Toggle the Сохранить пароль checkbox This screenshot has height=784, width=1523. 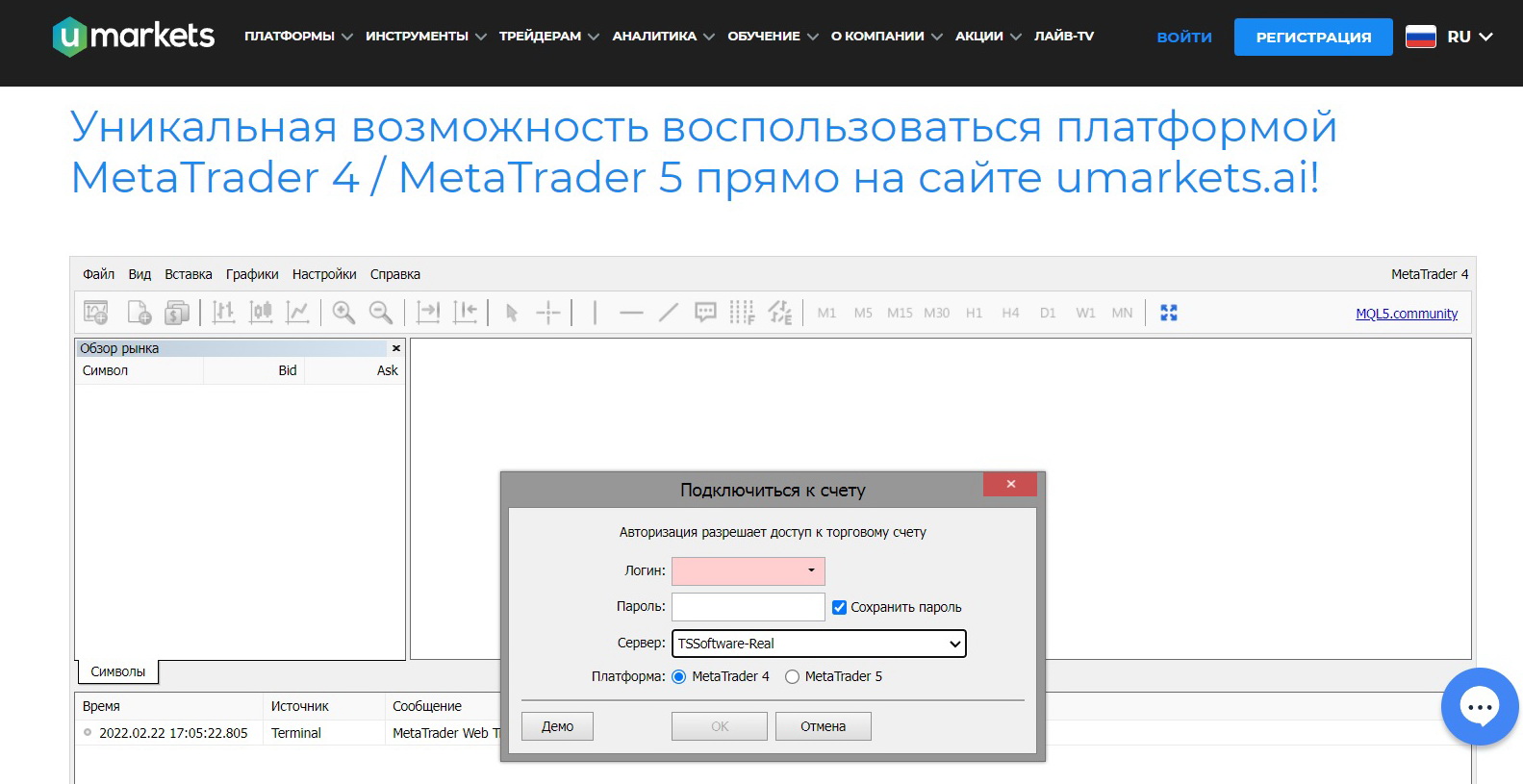pos(839,607)
